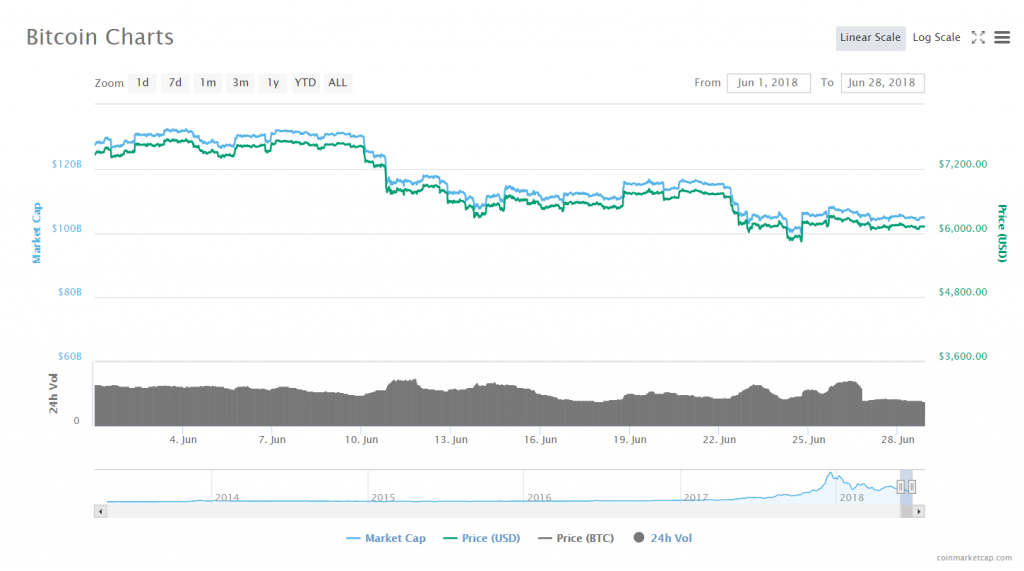
Task: Click the $120B market cap axis label
Action: (x=67, y=164)
